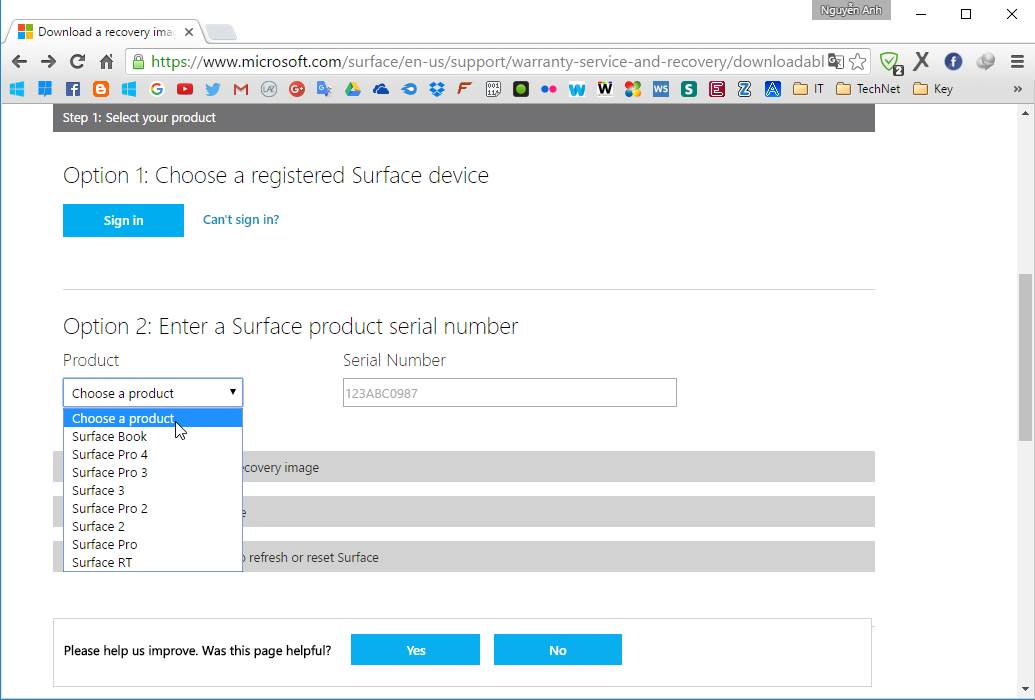Click the Choose a product dropdown box
This screenshot has height=700, width=1035.
153,393
